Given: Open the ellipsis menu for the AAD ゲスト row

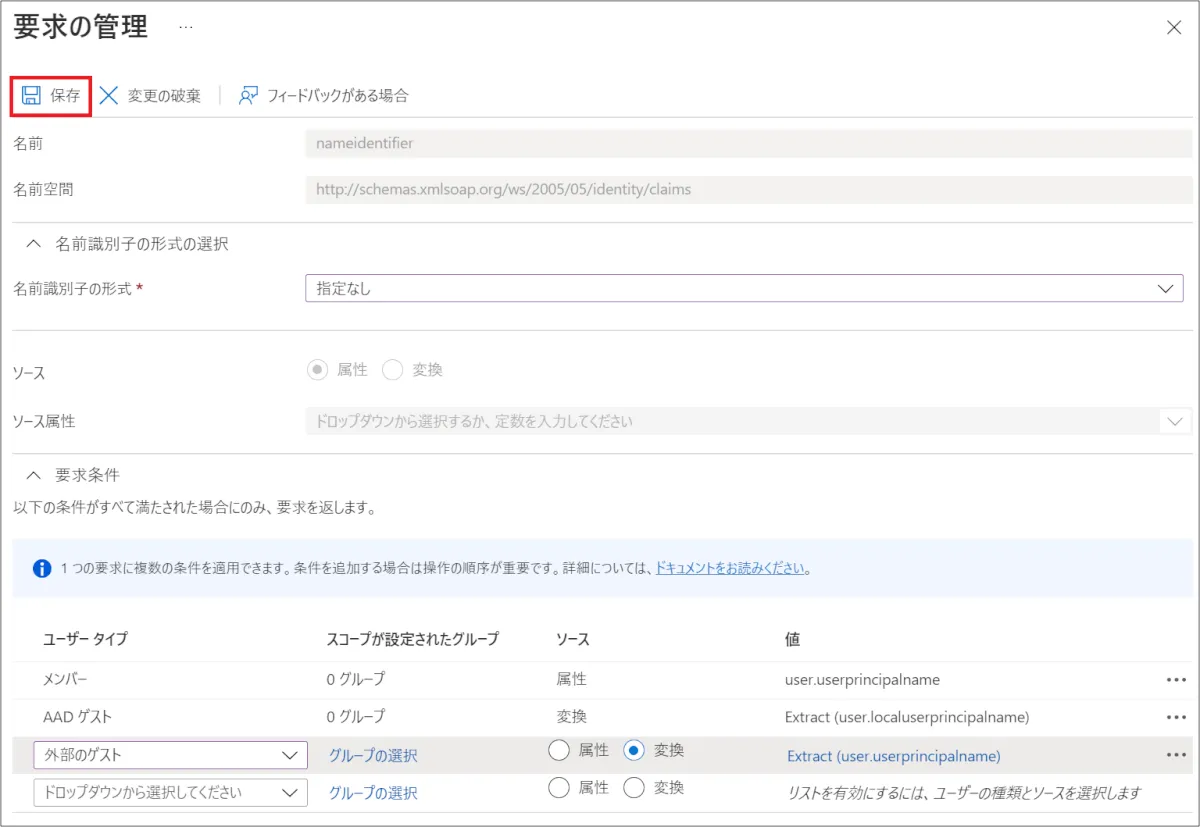Looking at the screenshot, I should [1175, 717].
